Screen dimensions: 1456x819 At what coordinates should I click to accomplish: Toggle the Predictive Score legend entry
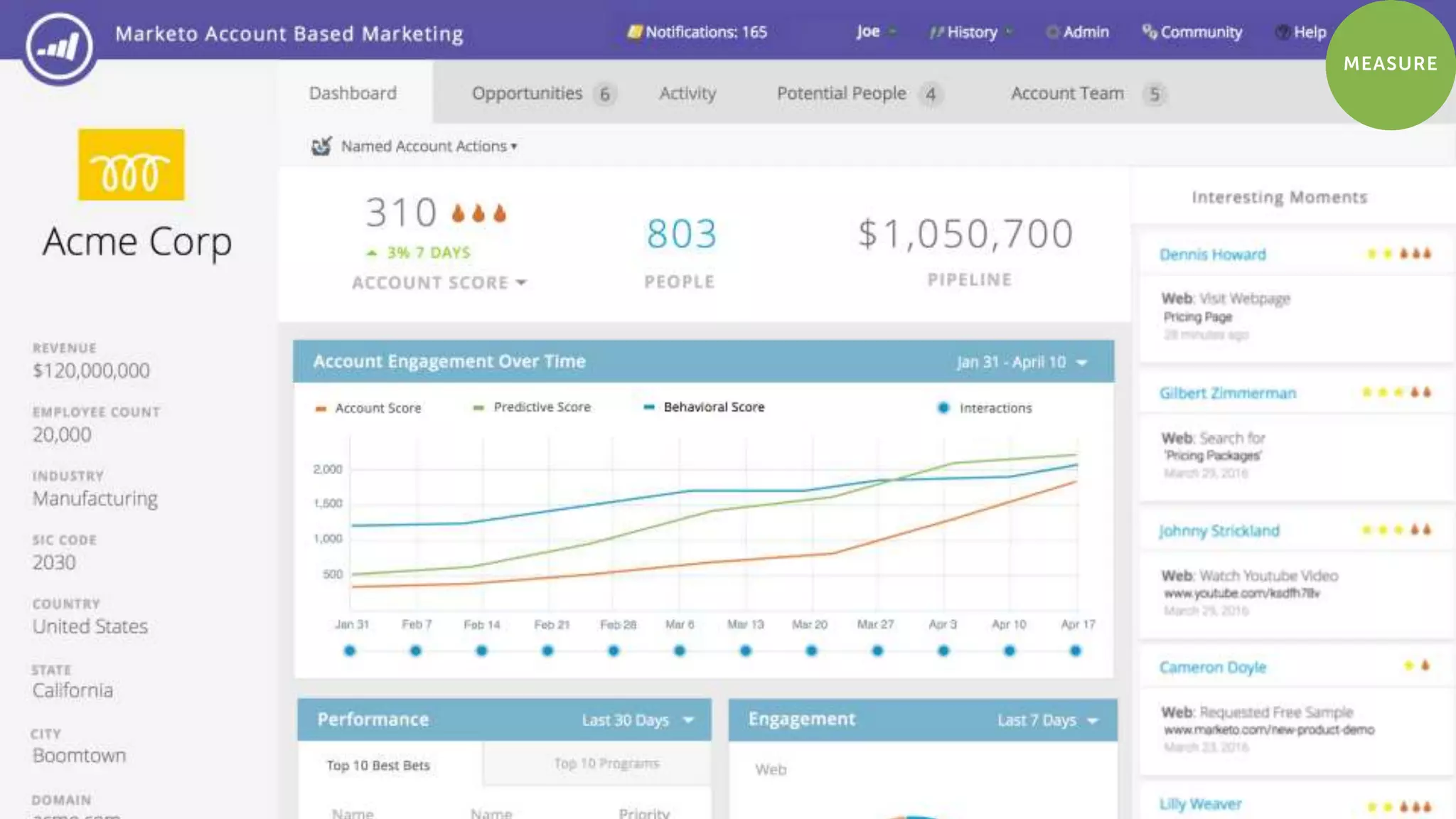[532, 407]
